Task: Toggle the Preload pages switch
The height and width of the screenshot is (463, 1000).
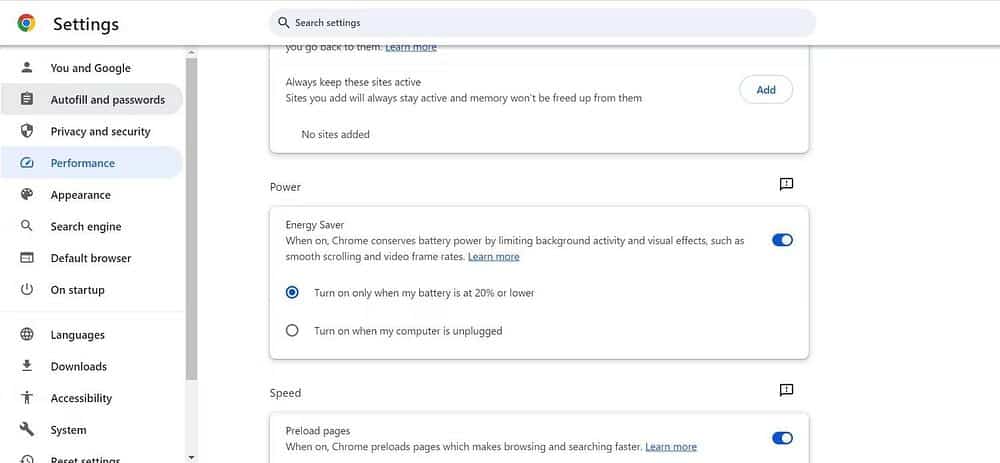Action: tap(782, 438)
